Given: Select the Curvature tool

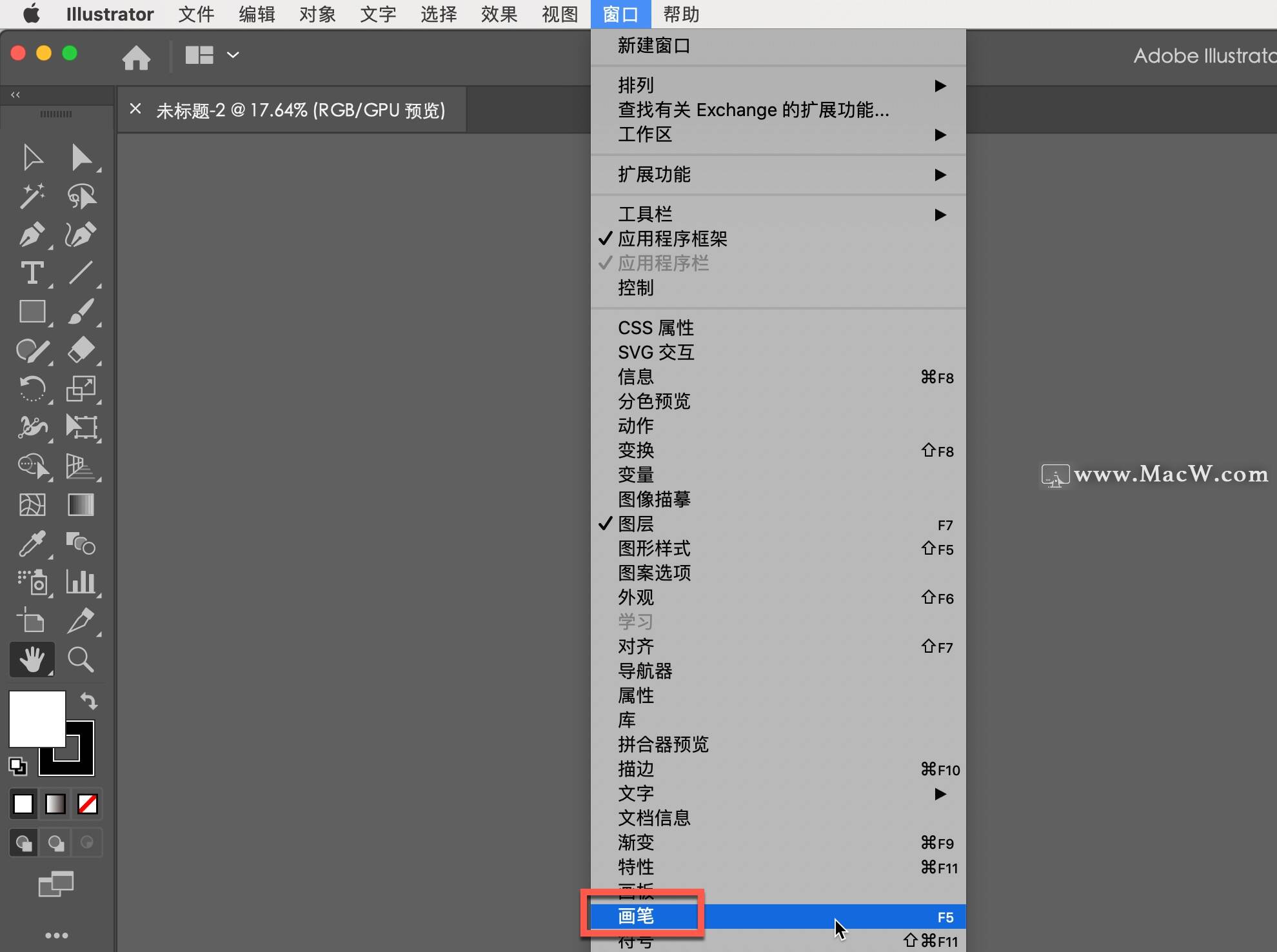Looking at the screenshot, I should click(81, 235).
